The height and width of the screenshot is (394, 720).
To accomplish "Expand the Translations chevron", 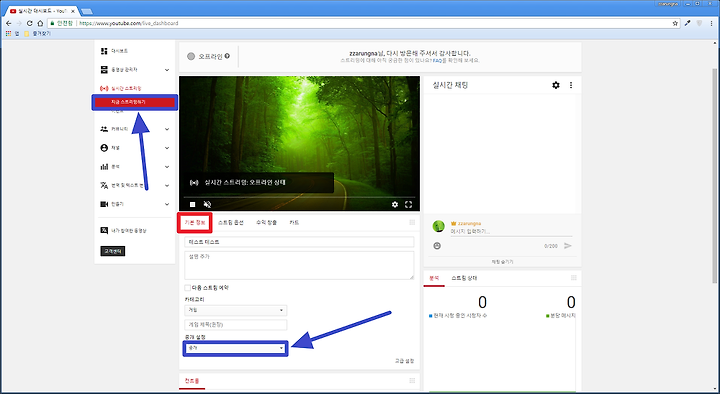I will pyautogui.click(x=167, y=186).
